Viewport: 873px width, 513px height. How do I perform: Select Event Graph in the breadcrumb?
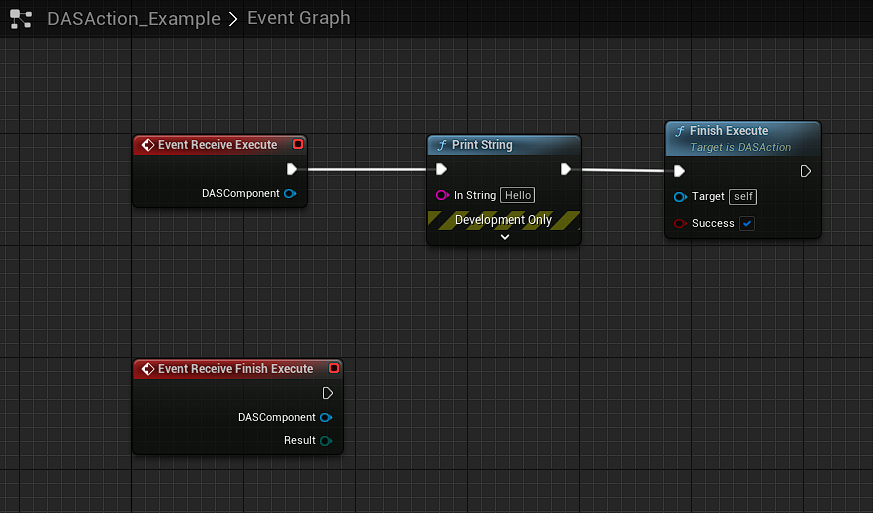(x=298, y=19)
